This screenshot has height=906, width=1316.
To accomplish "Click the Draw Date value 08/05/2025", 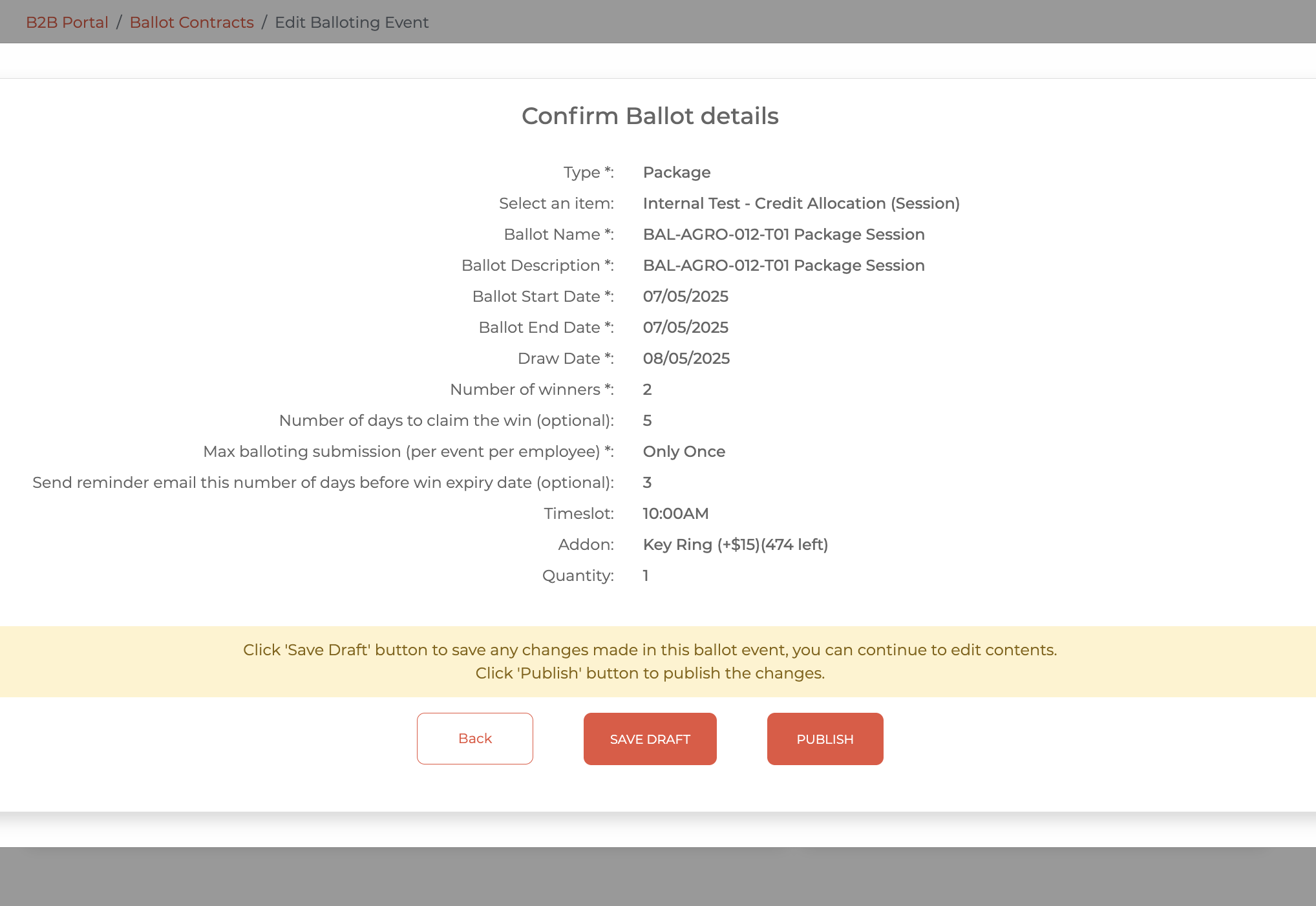I will click(x=686, y=359).
